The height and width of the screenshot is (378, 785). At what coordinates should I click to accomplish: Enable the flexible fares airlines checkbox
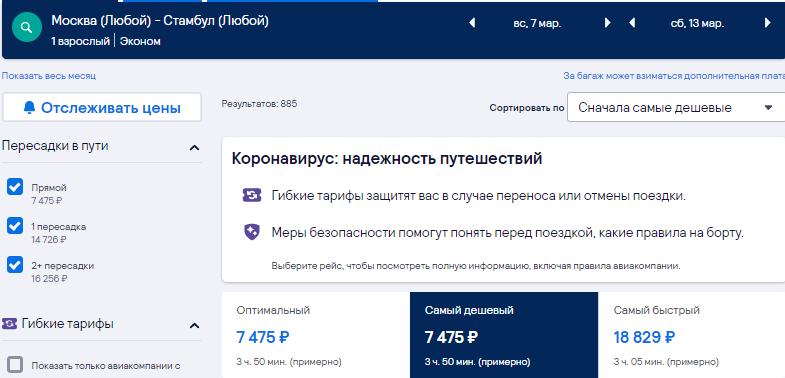pos(15,364)
